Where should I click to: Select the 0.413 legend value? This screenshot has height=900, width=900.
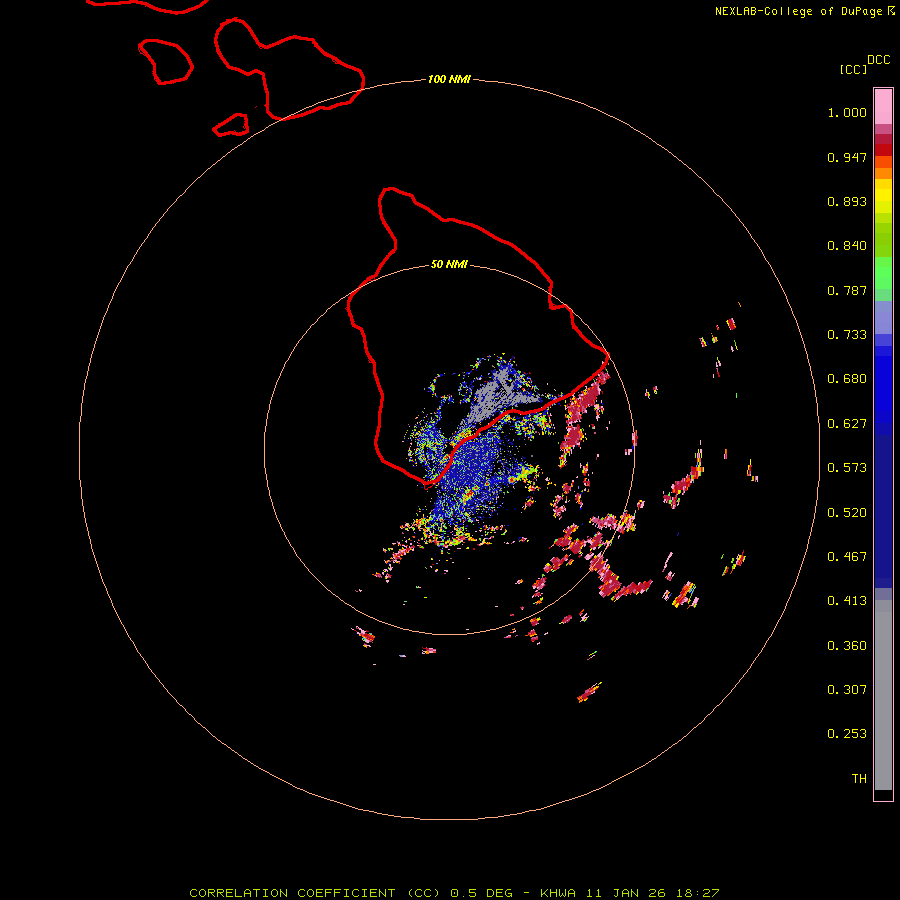847,601
